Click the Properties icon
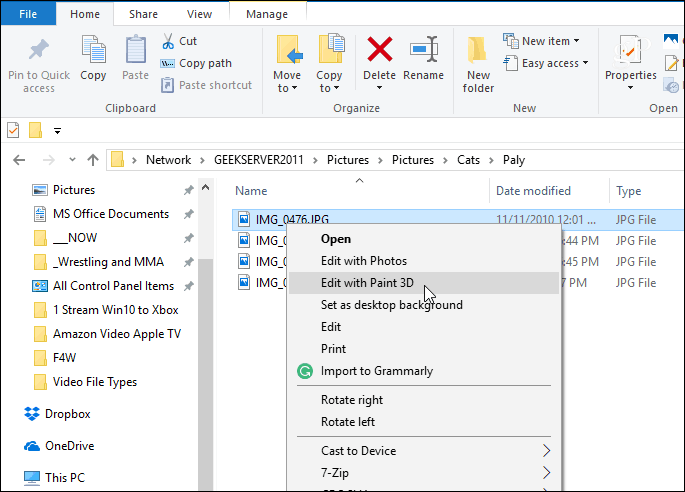The image size is (685, 492). [630, 50]
